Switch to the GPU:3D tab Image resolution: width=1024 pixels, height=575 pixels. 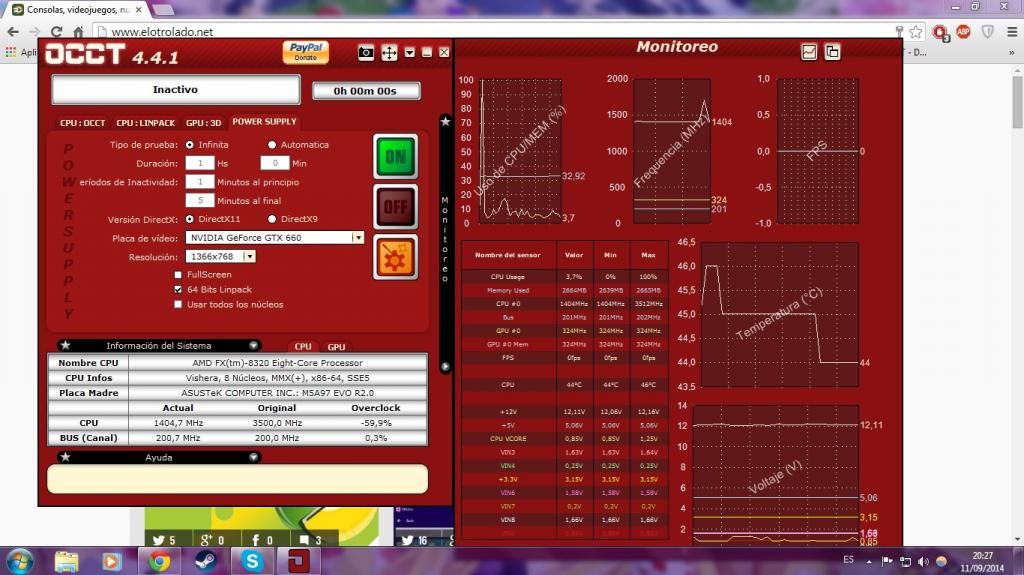204,123
